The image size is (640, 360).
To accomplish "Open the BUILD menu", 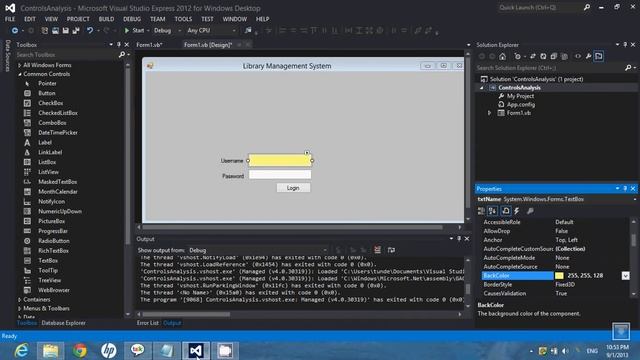I will pyautogui.click(x=106, y=19).
